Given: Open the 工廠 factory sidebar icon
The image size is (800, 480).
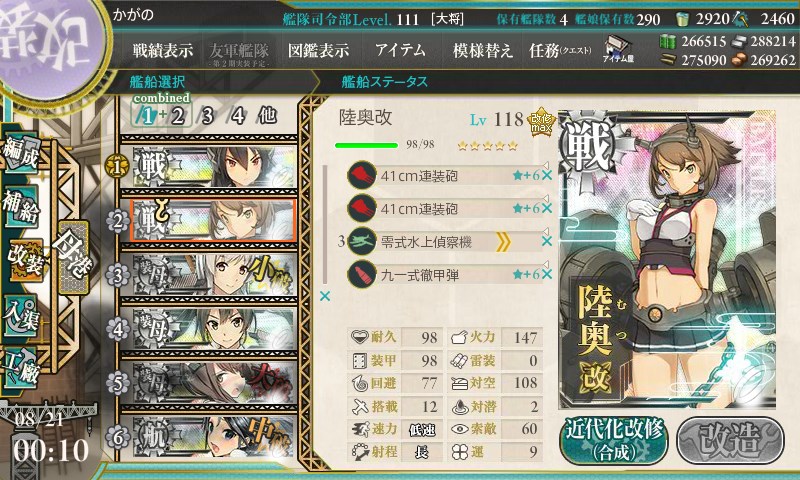Looking at the screenshot, I should (x=21, y=368).
